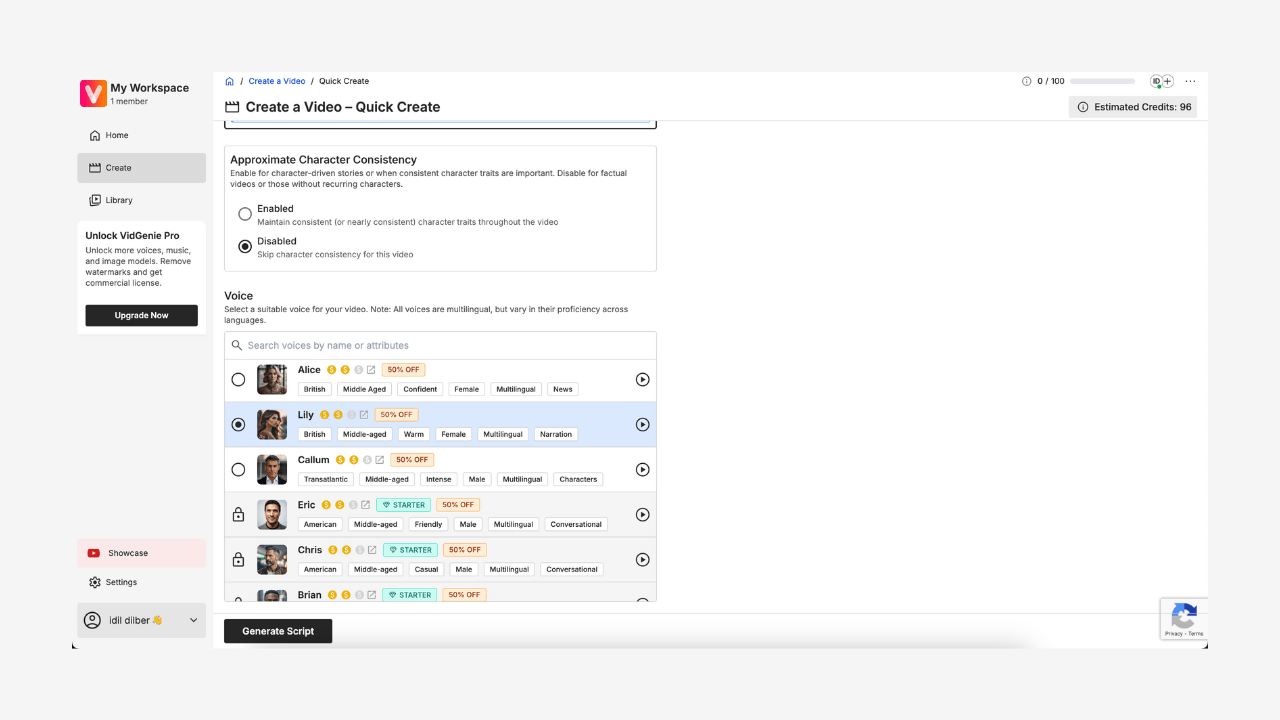Click Callum's portrait thumbnail
The width and height of the screenshot is (1280, 720).
[x=272, y=469]
